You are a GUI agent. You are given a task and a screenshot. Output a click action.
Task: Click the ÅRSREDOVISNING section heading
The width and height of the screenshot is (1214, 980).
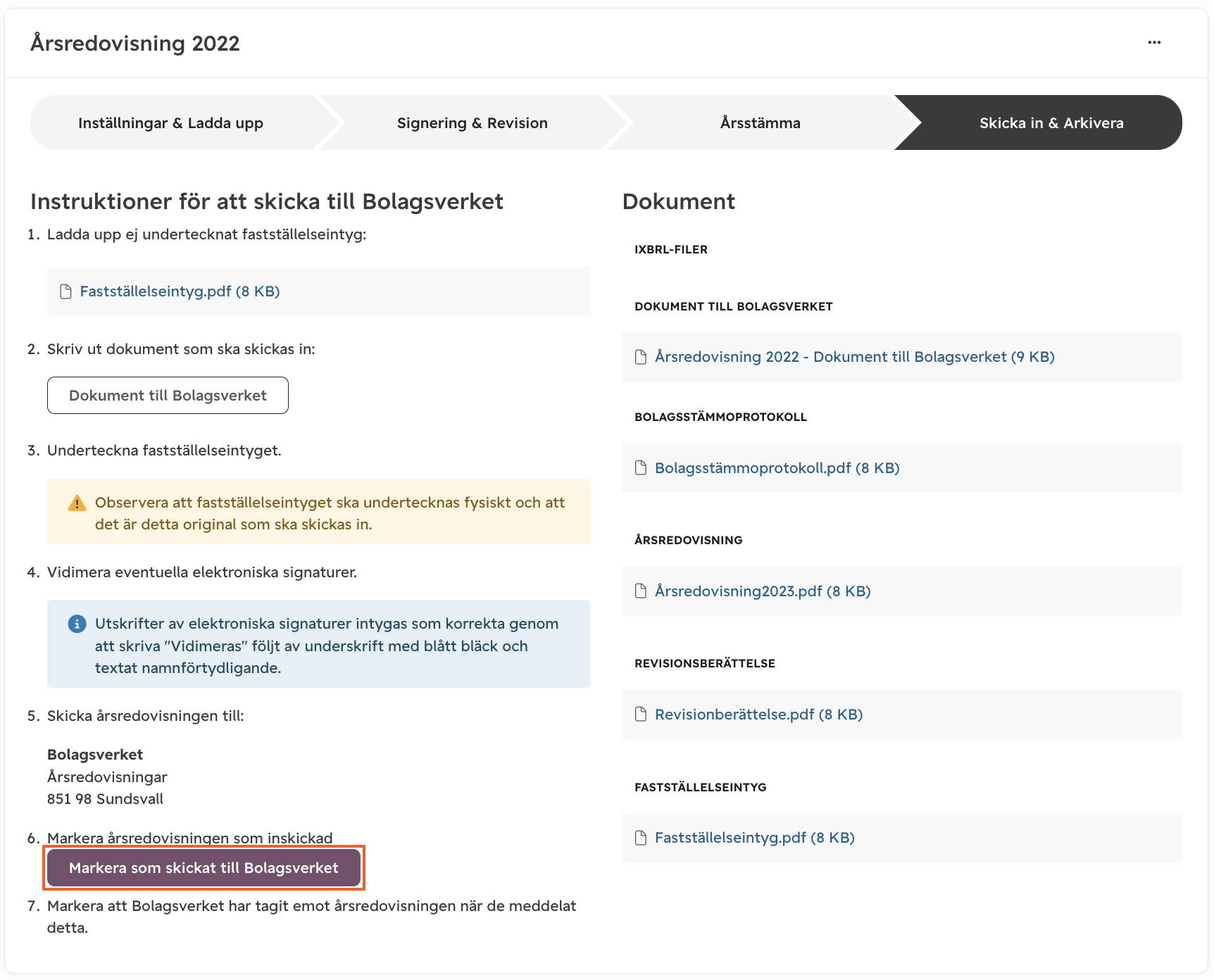tap(688, 540)
